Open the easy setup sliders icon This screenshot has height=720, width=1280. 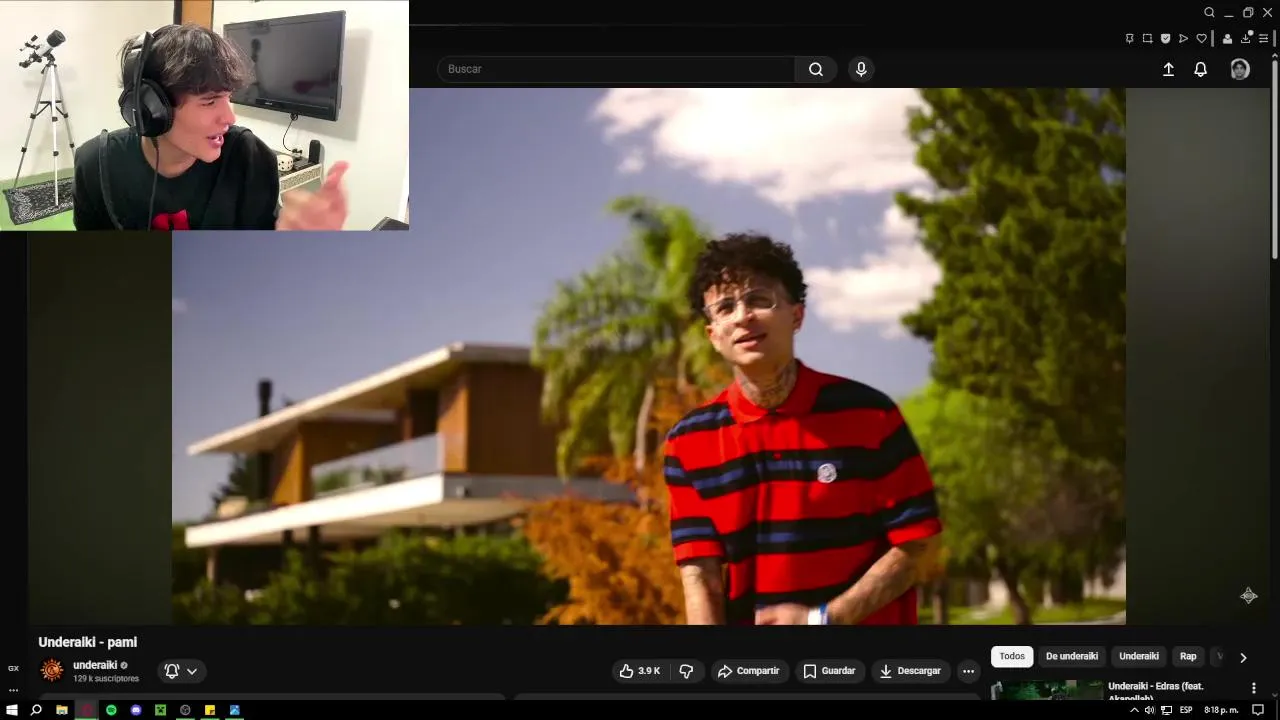pos(1265,38)
